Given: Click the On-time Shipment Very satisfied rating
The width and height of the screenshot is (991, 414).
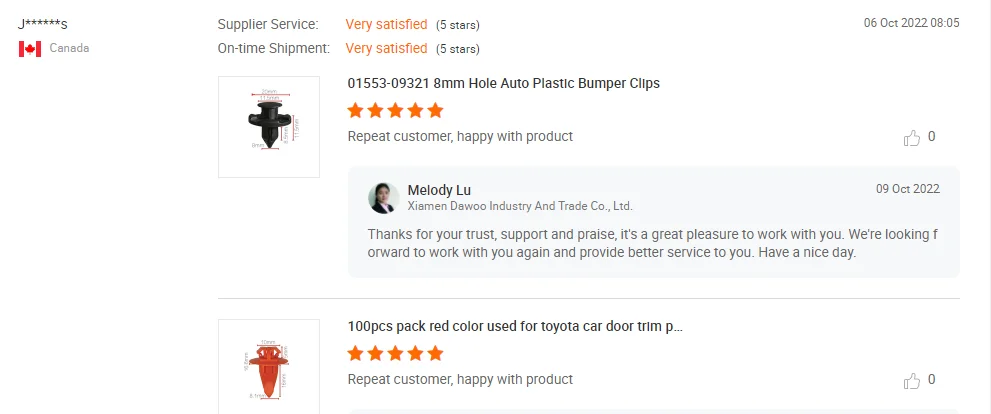Looking at the screenshot, I should 386,48.
